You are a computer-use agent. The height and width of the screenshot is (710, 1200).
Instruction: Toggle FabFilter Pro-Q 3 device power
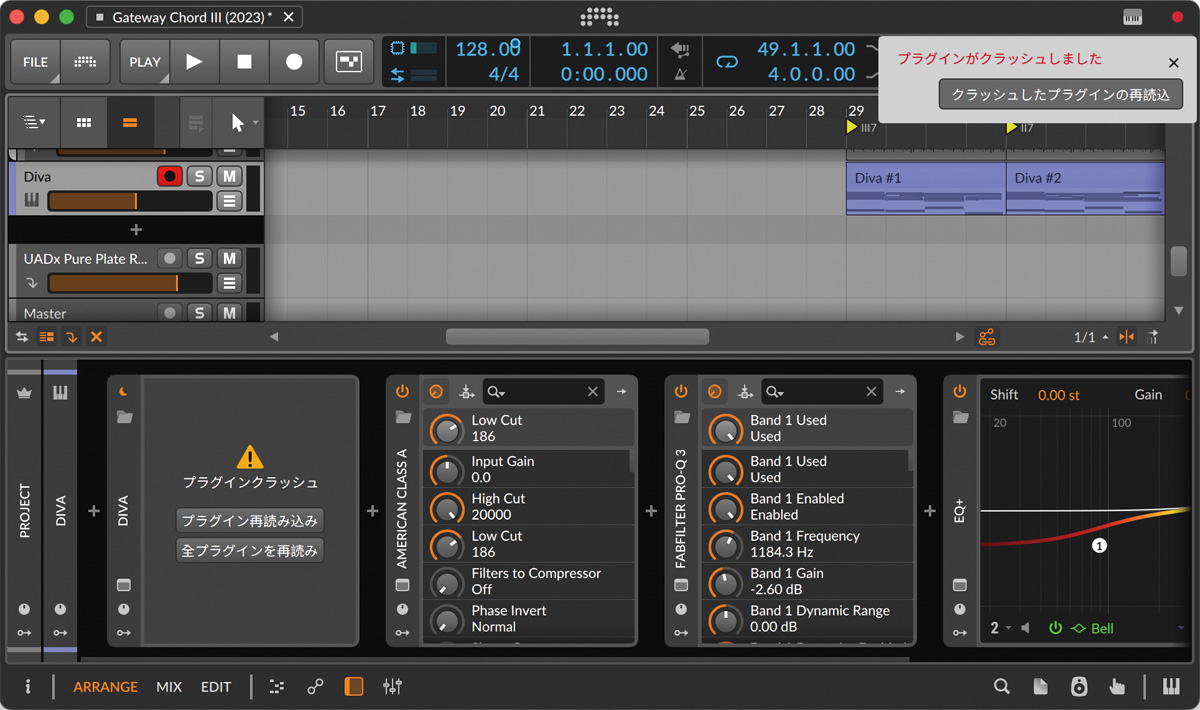coord(682,392)
